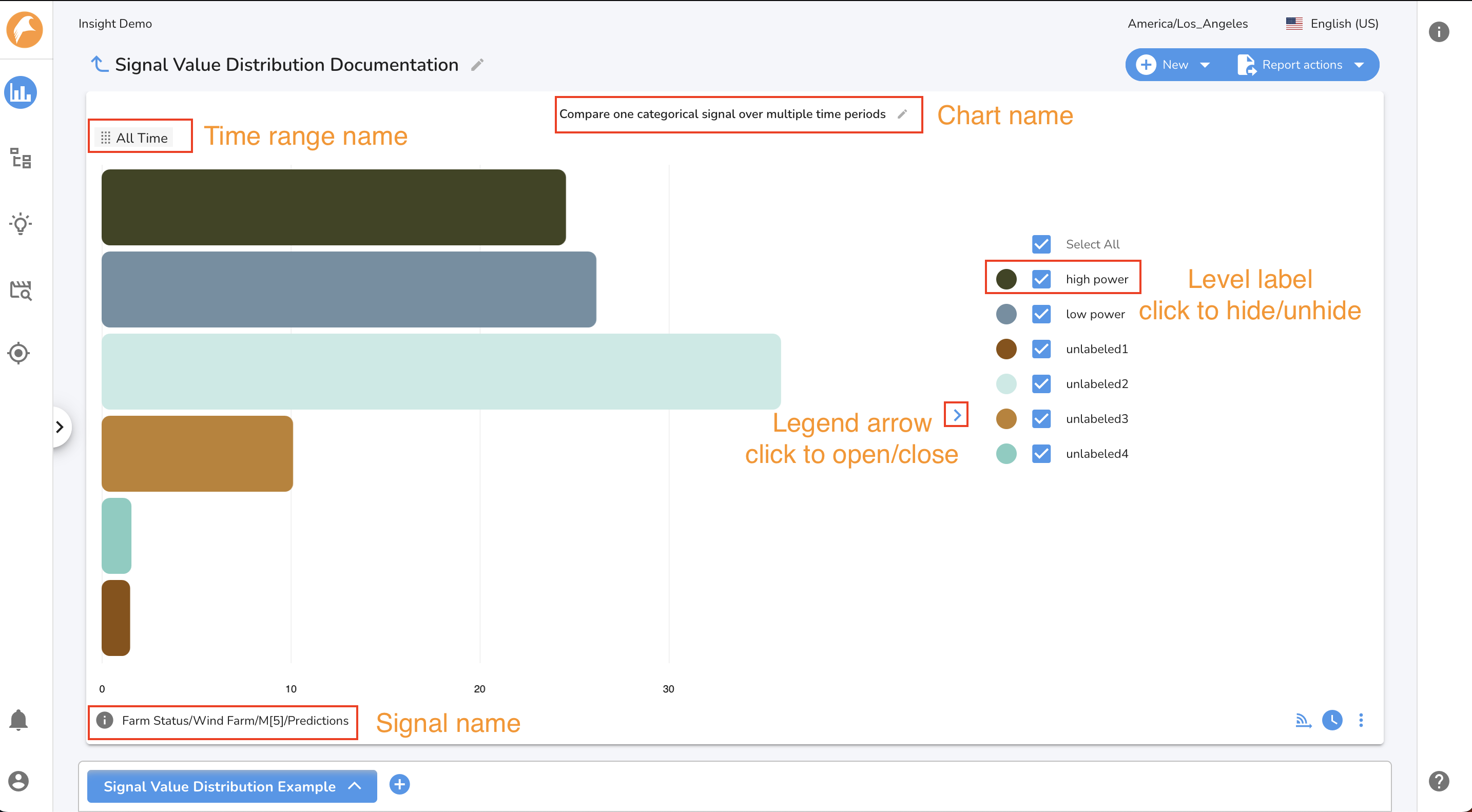The width and height of the screenshot is (1472, 812).
Task: Open the target crosshair icon in sidebar
Action: [x=19, y=353]
